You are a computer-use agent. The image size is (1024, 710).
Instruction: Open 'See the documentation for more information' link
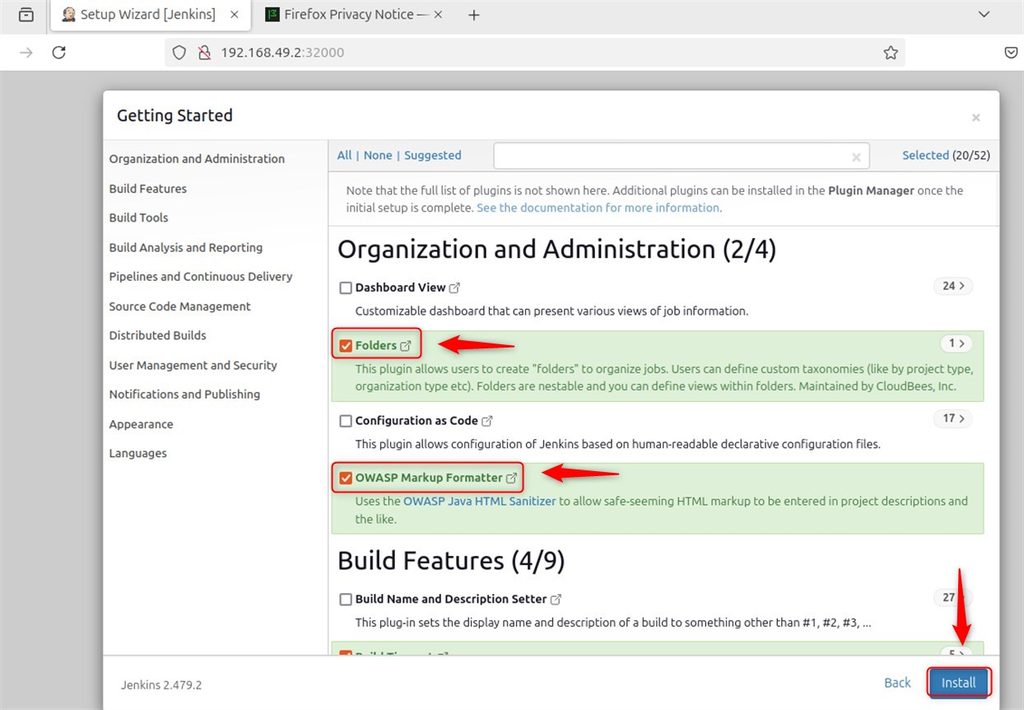(x=599, y=208)
